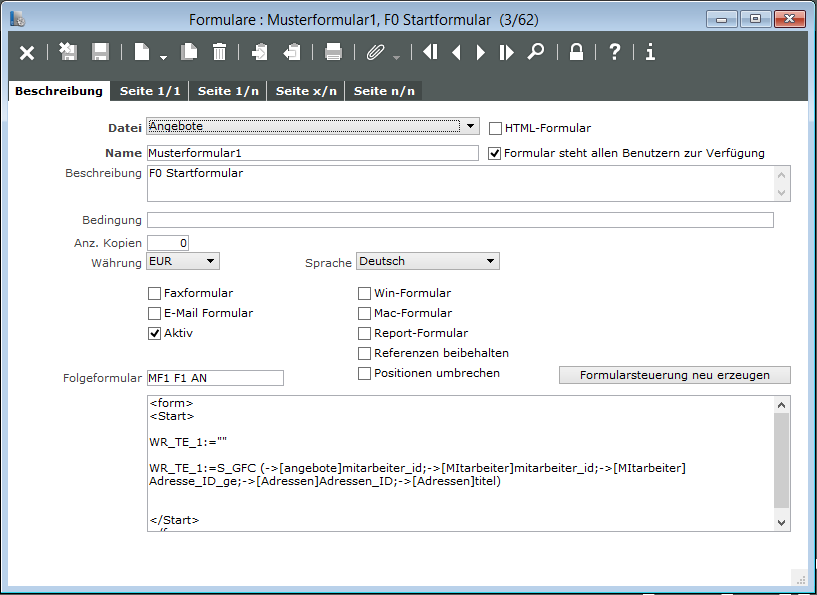Go to the last record arrow
The width and height of the screenshot is (817, 595).
pos(507,52)
